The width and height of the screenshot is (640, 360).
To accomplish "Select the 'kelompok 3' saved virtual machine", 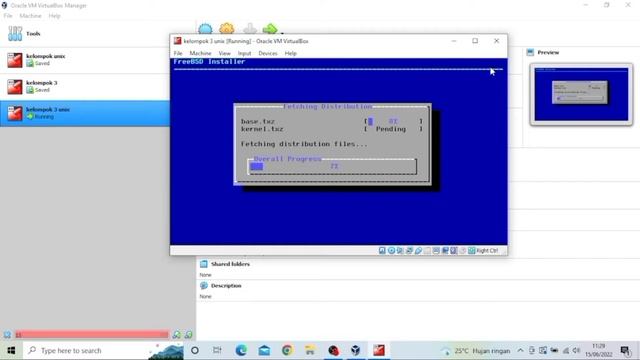I will [x=84, y=87].
